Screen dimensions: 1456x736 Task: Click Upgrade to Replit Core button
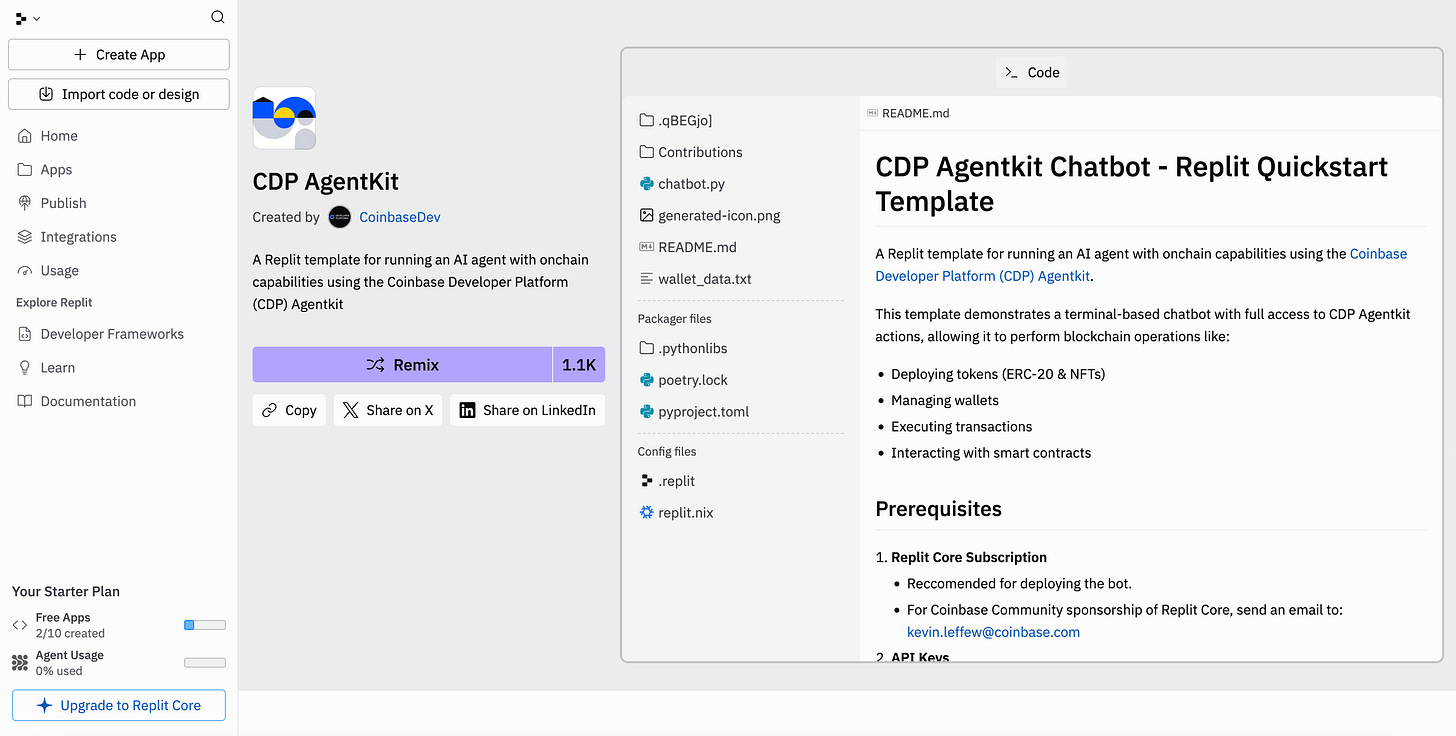coord(119,705)
